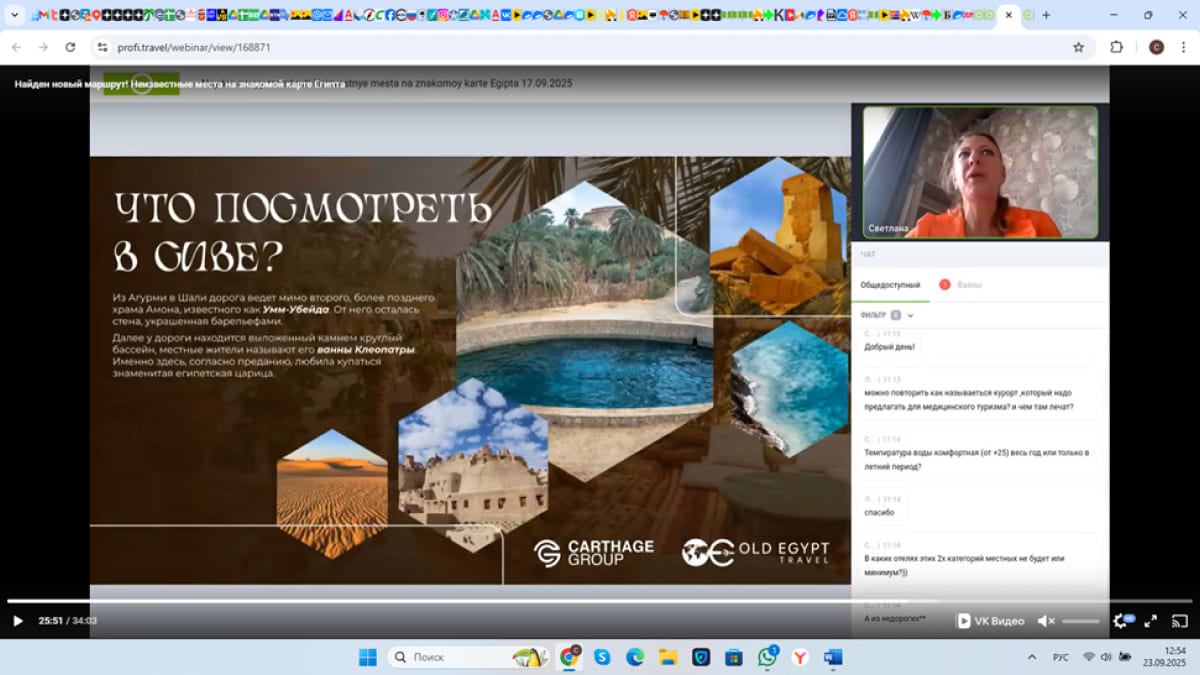Screen dimensions: 1200x675
Task: Open Yandex Browser from the taskbar
Action: [800, 657]
